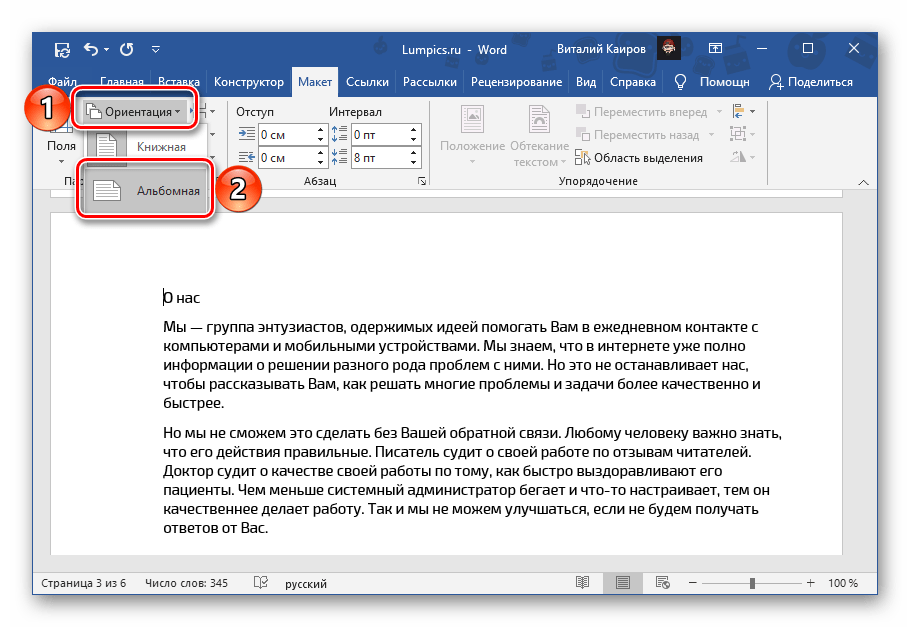Click the spell check book icon

[261, 583]
